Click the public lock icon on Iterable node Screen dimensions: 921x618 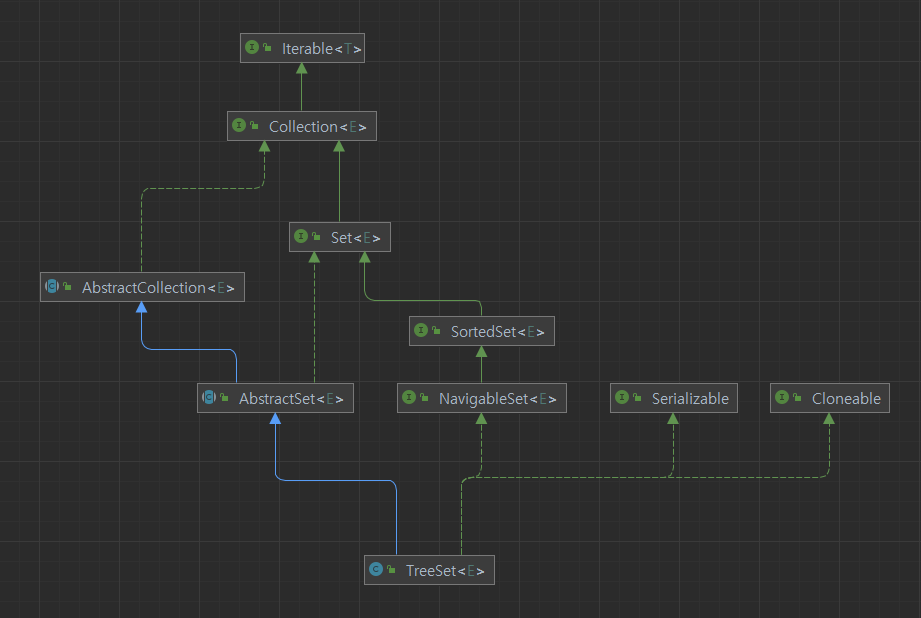point(267,48)
